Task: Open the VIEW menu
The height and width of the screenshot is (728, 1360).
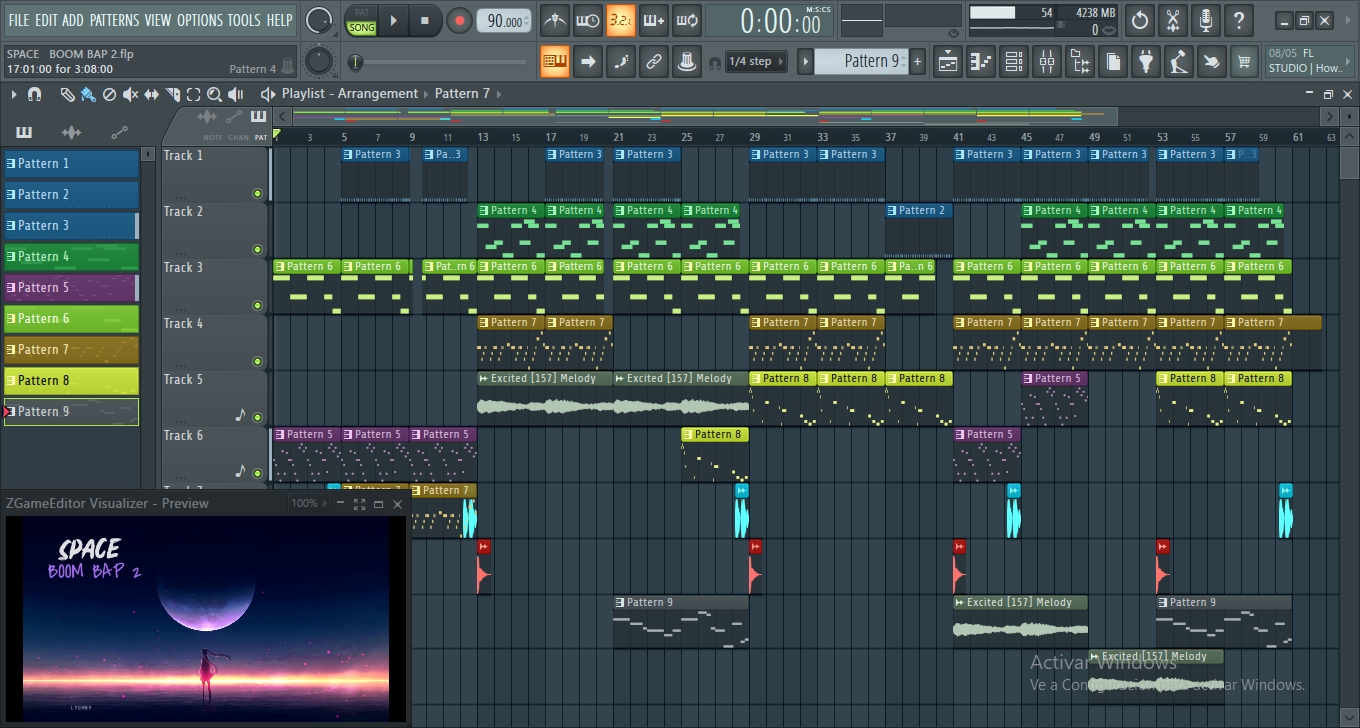Action: point(158,20)
